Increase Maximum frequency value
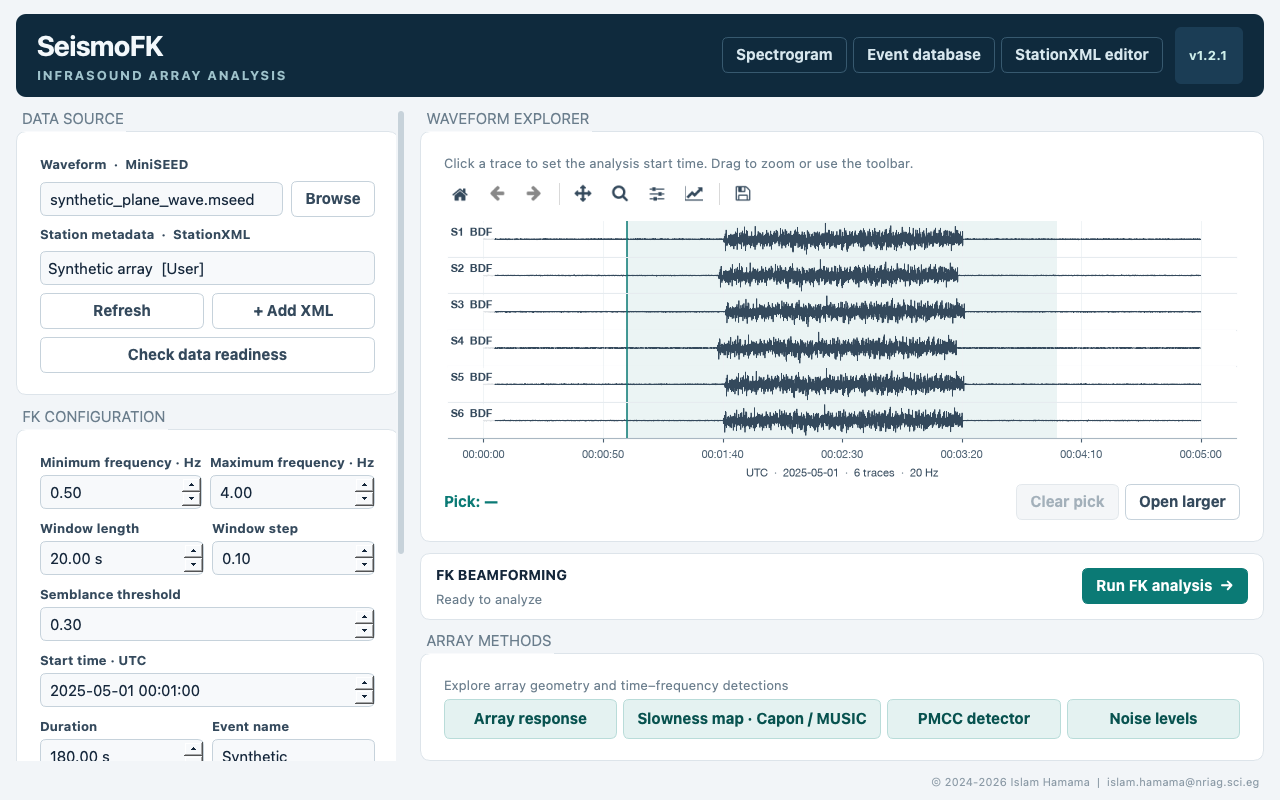The image size is (1280, 800). click(365, 485)
